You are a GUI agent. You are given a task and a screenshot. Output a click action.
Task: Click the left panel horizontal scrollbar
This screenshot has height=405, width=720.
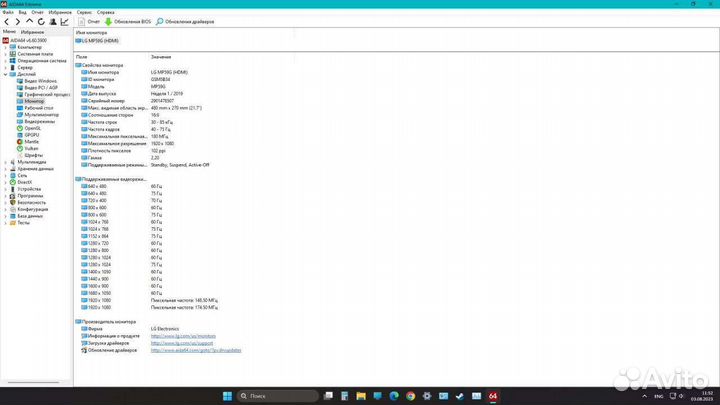pos(33,382)
